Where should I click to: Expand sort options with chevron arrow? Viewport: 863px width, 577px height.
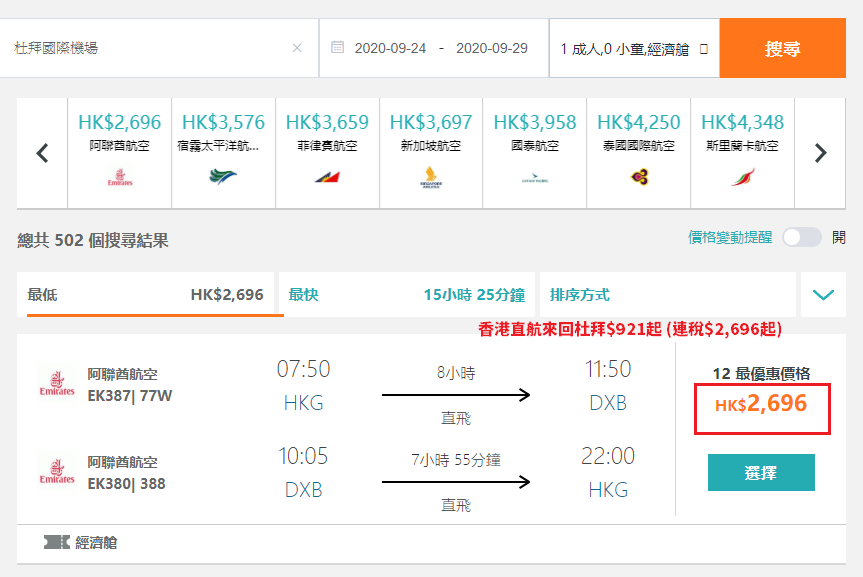click(x=823, y=295)
